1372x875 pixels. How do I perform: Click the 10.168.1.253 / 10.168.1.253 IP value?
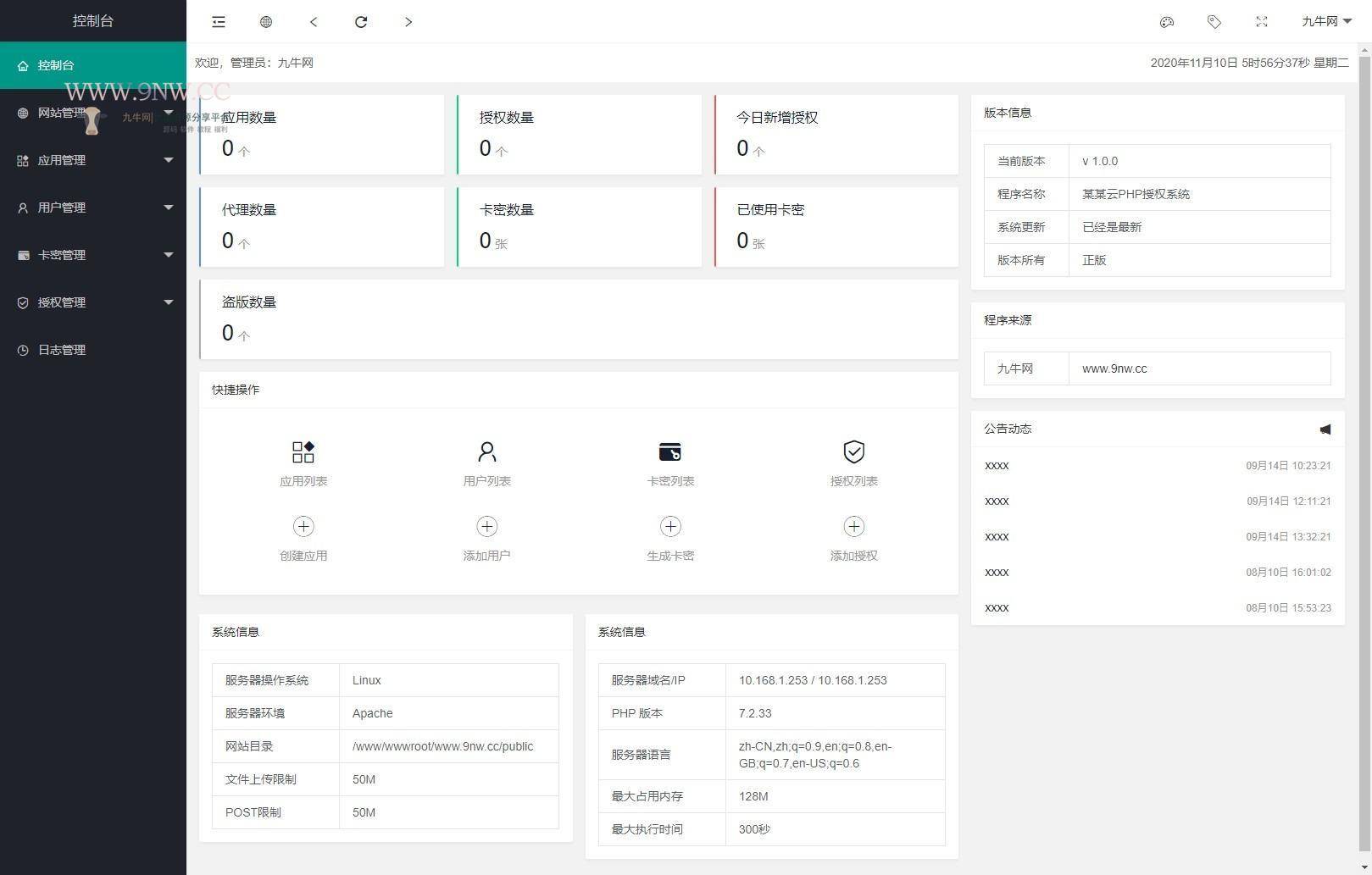813,680
